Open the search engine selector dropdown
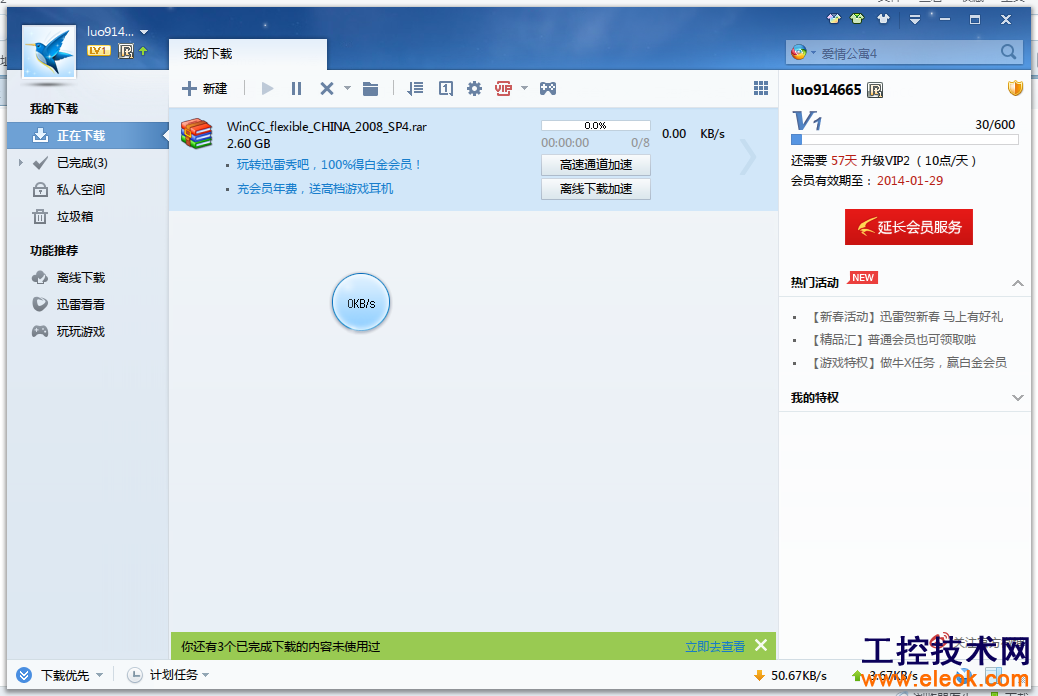 [x=813, y=52]
